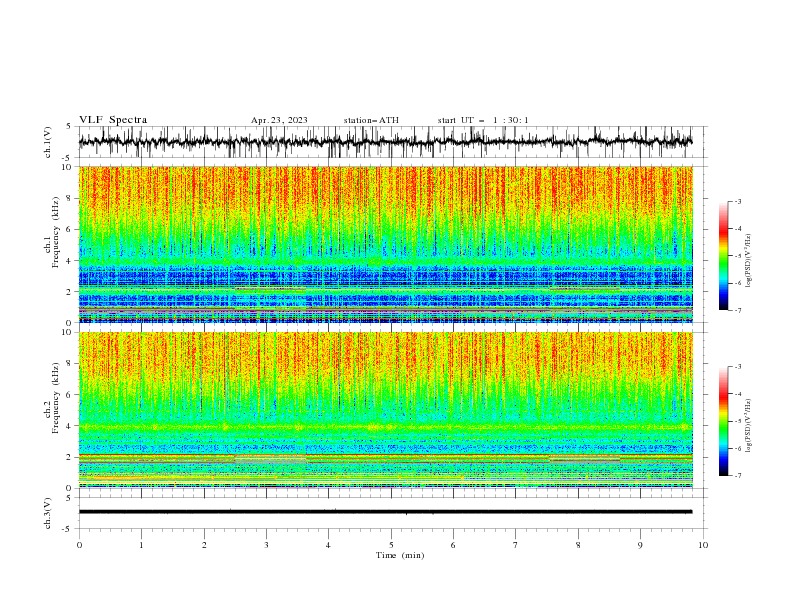Click the "5" tick on ch.1(V) axis

69,127
